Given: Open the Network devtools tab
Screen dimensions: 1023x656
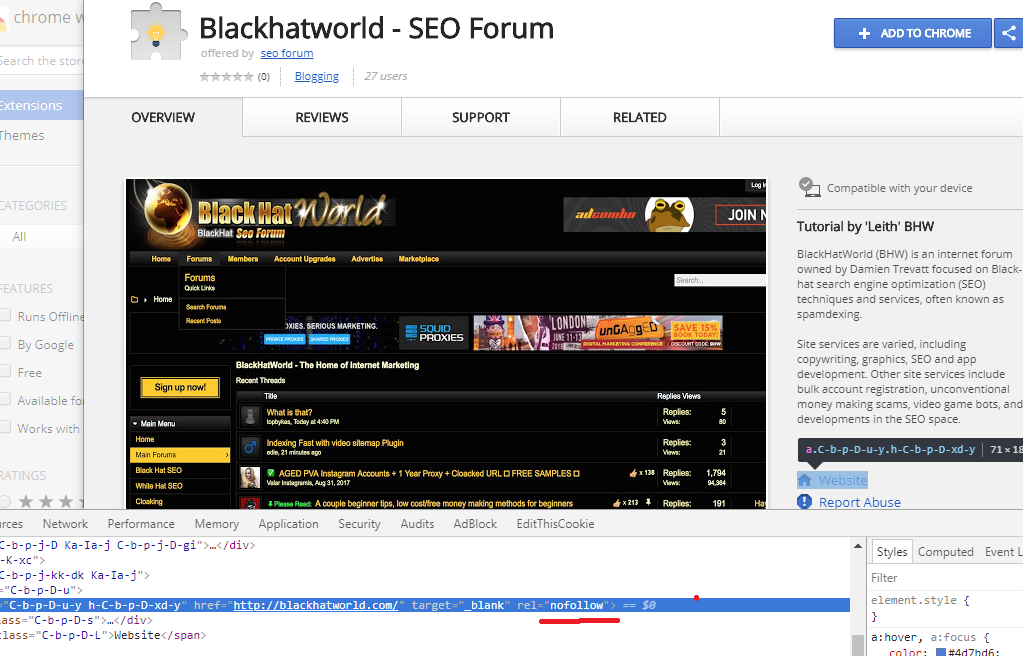Looking at the screenshot, I should tap(65, 523).
